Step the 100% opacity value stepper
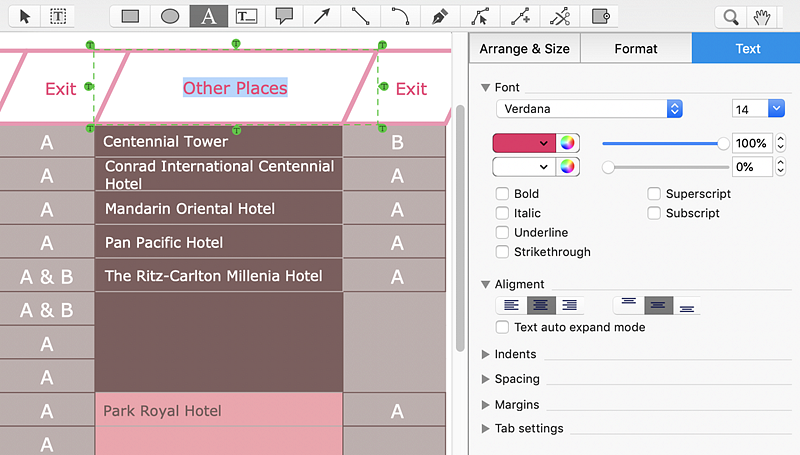Image resolution: width=800 pixels, height=455 pixels. [x=781, y=143]
